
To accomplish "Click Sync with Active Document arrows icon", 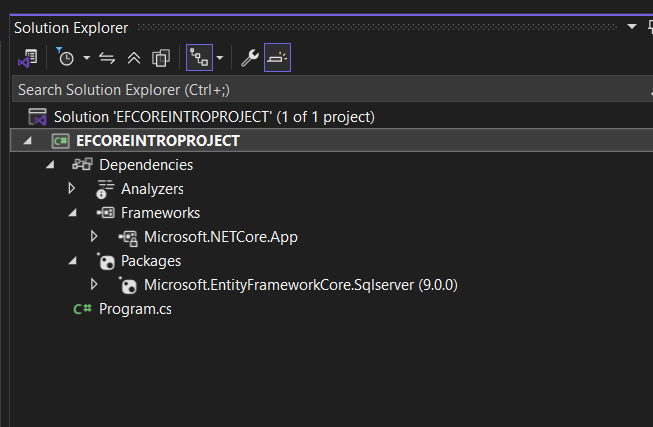I will pyautogui.click(x=107, y=58).
